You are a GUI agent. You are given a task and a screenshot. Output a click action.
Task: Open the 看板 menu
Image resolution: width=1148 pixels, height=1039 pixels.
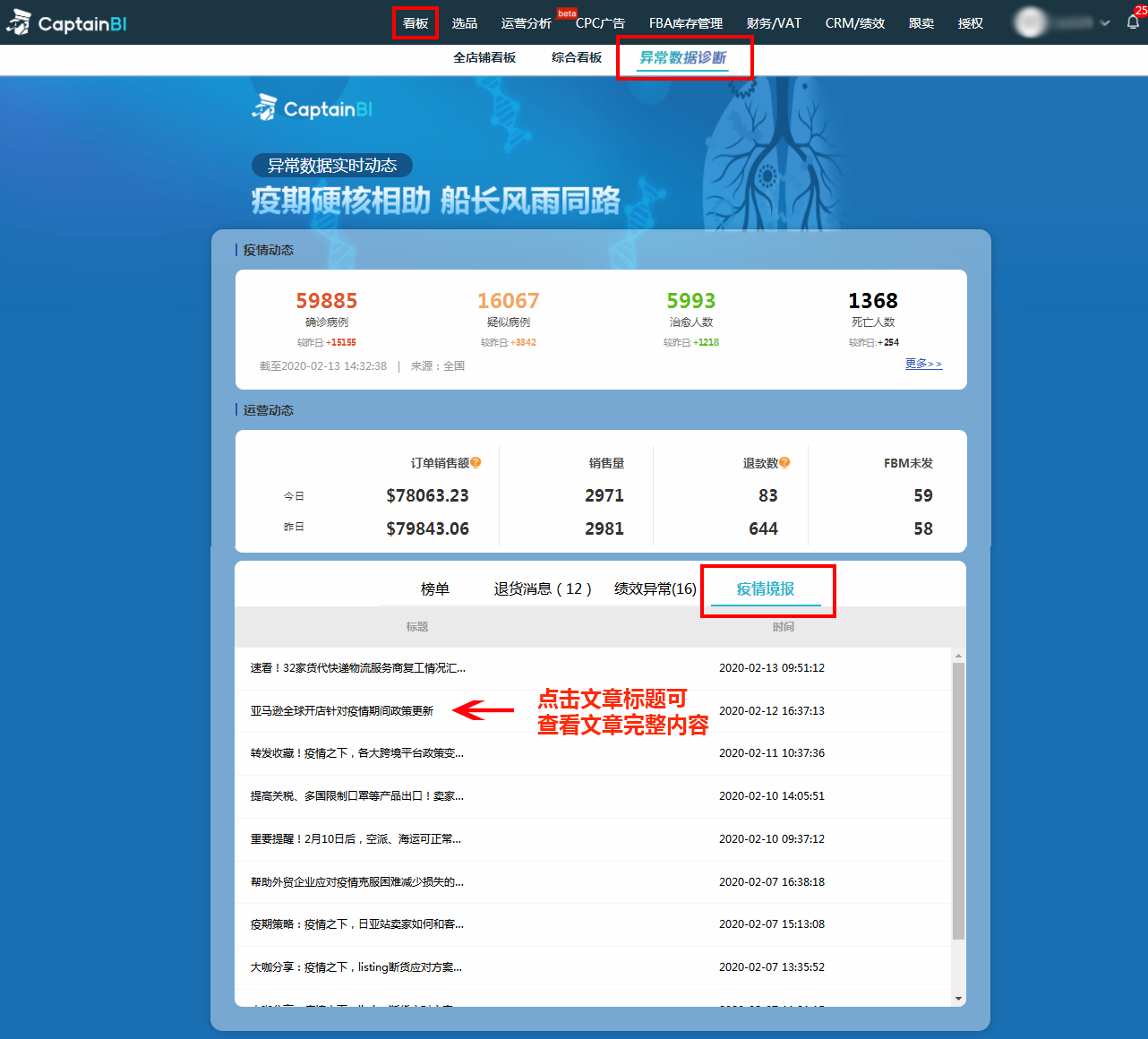416,23
